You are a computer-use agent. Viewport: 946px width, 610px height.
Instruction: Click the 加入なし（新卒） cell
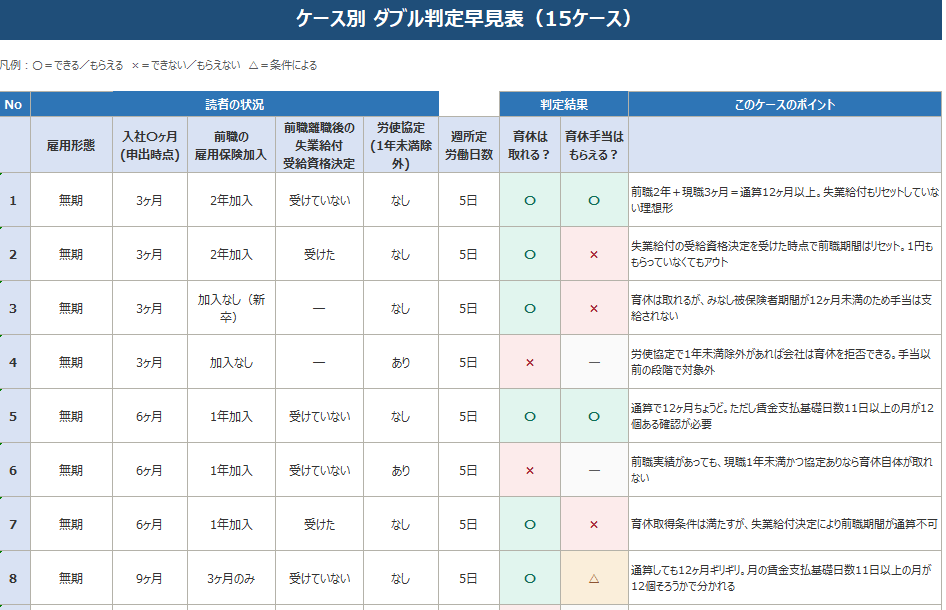coord(231,308)
